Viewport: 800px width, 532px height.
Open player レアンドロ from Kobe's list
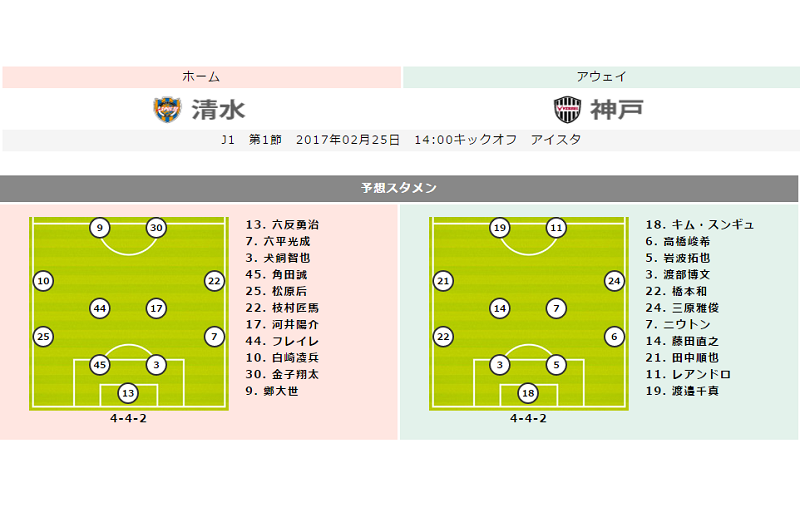coord(689,373)
